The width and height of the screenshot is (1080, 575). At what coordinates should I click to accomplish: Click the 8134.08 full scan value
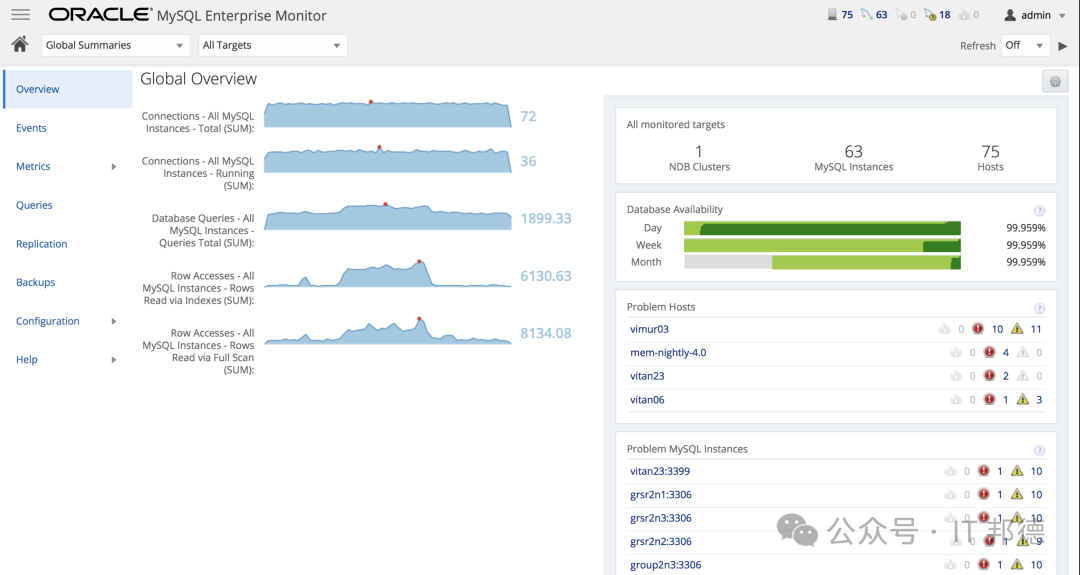(546, 333)
